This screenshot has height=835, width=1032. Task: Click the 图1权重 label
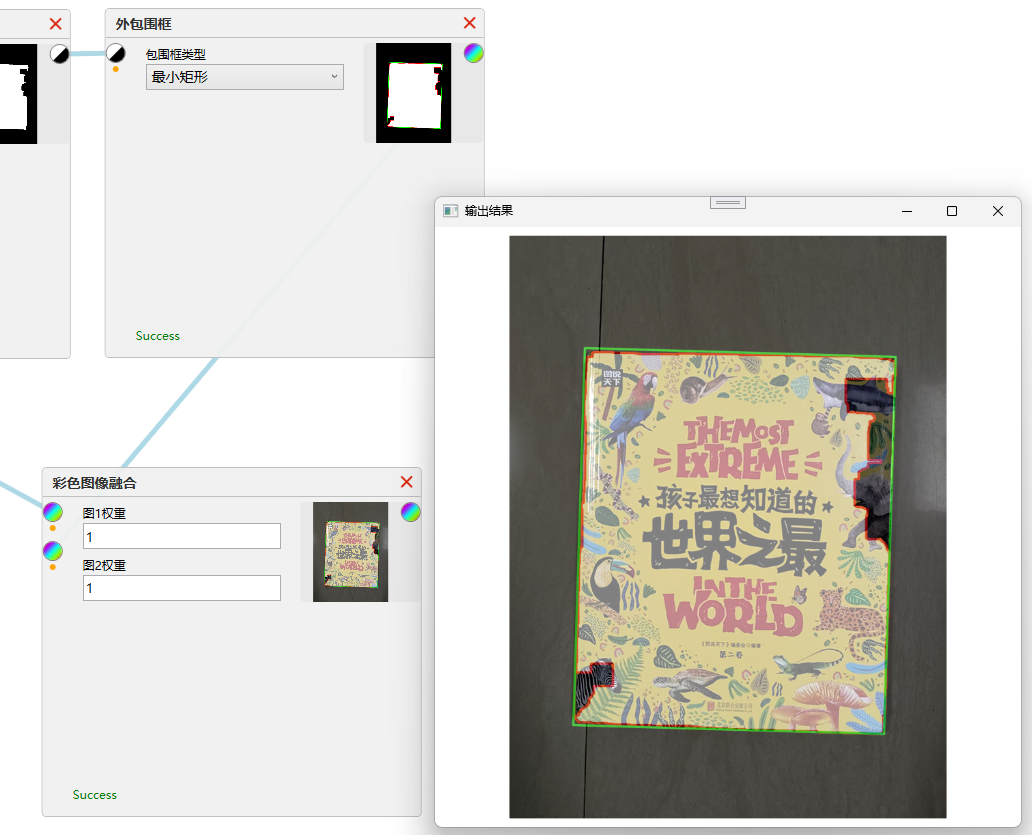pos(104,513)
